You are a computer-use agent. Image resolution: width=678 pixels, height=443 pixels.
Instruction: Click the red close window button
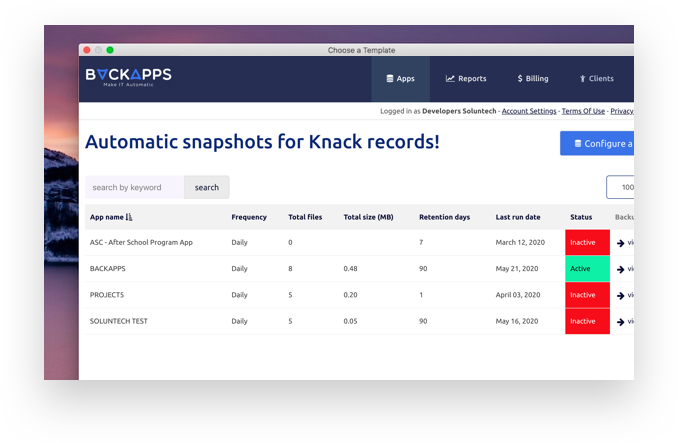point(86,50)
